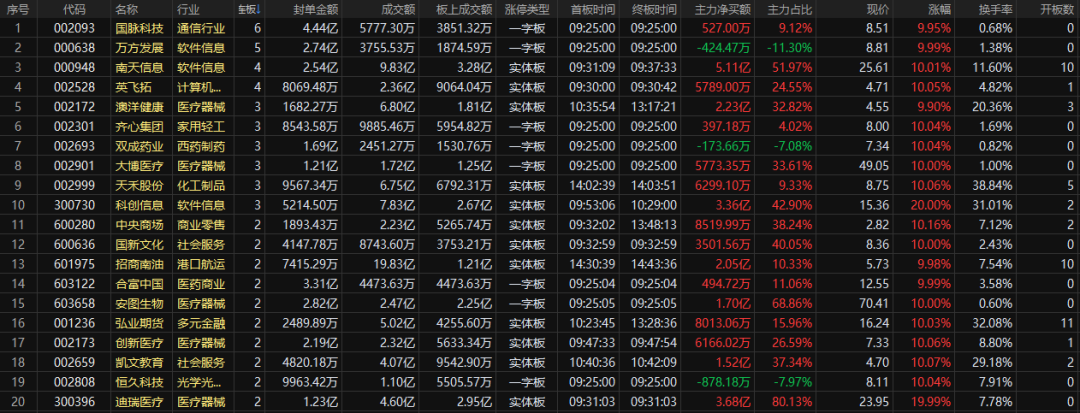Click stock code 603658
1080x413 pixels.
(x=74, y=304)
